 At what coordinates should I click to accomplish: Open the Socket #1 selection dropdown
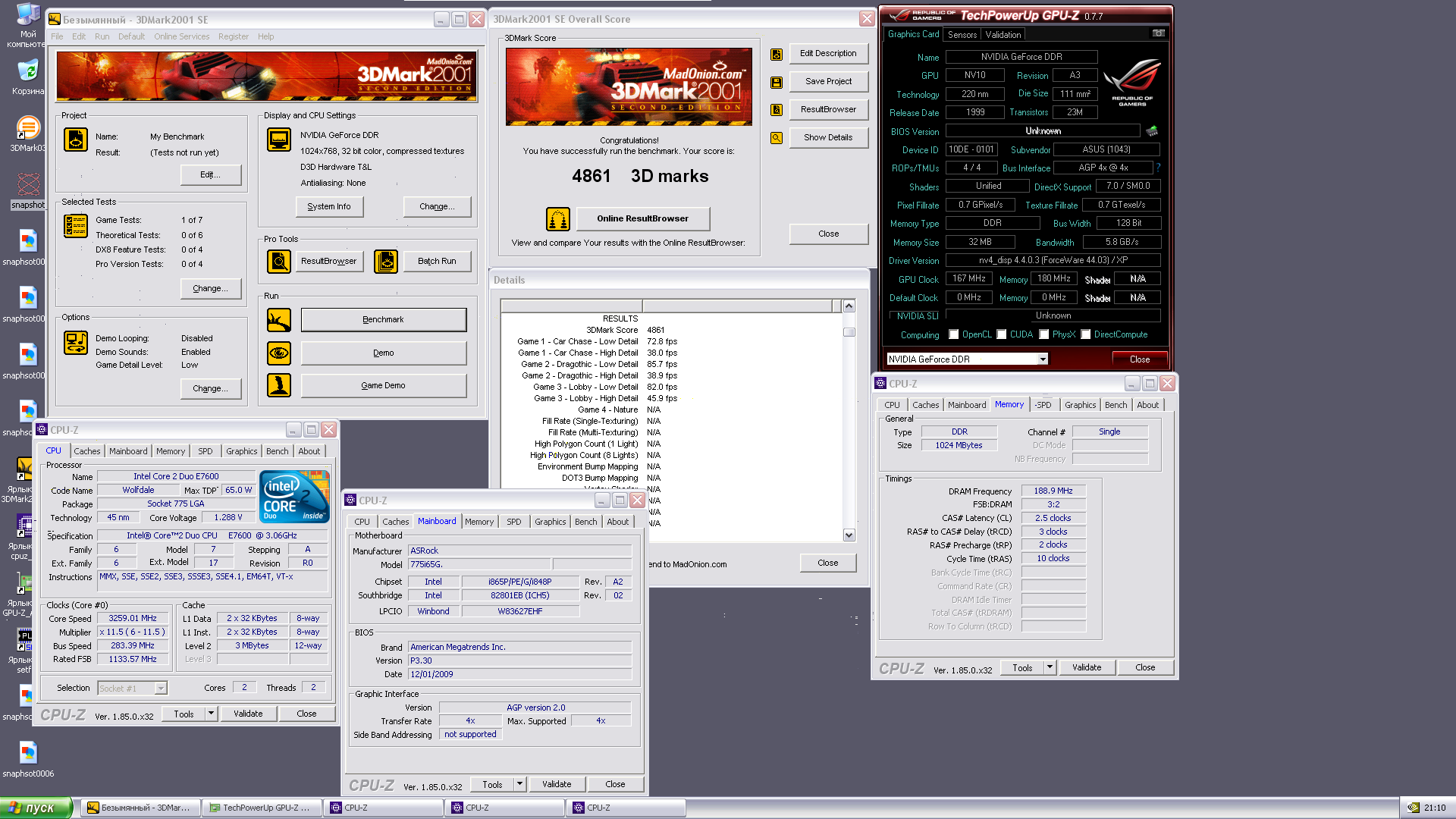click(161, 689)
